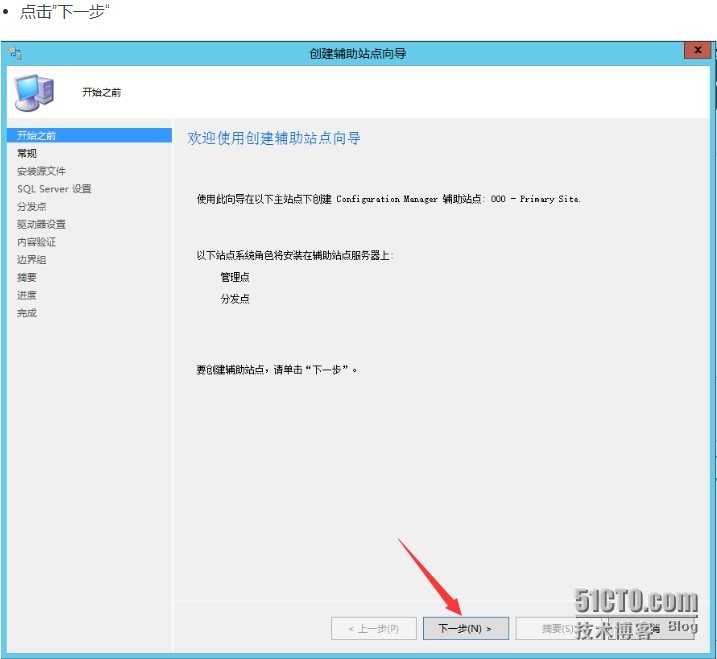Close the 创建辅助站点向导 wizard window
This screenshot has height=659, width=717.
tap(697, 50)
